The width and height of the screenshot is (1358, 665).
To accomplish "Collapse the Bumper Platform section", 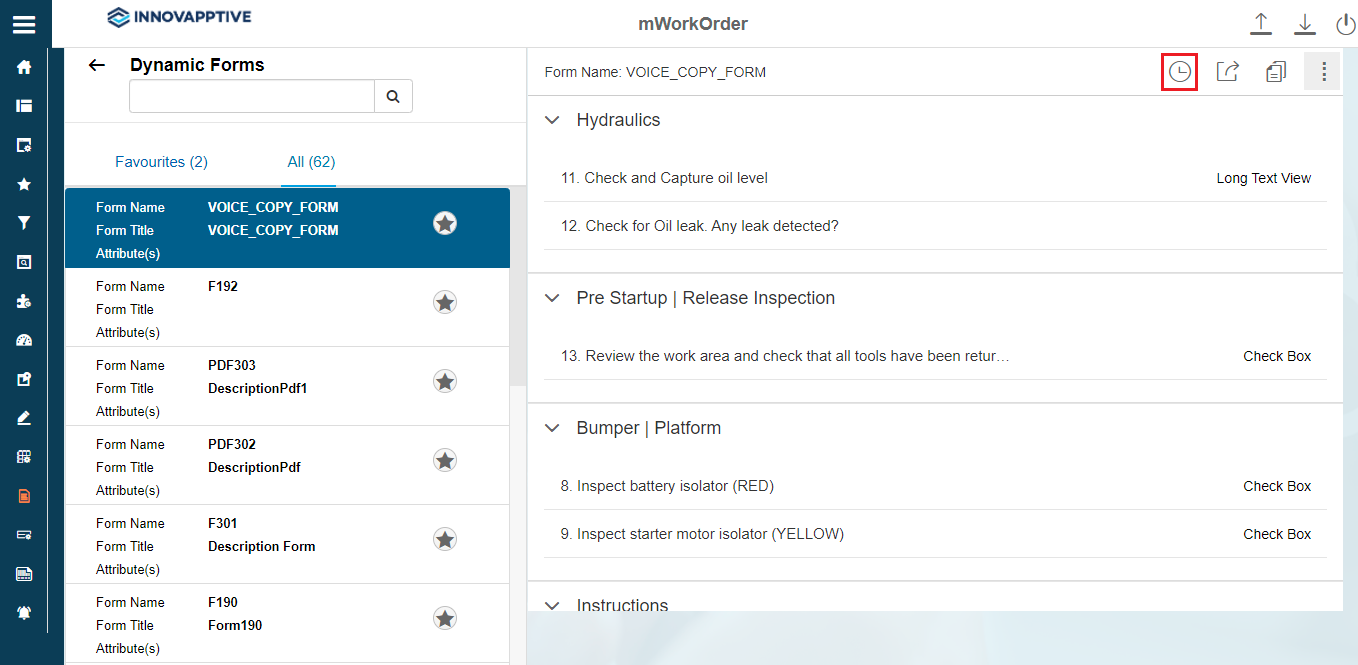I will tap(552, 428).
